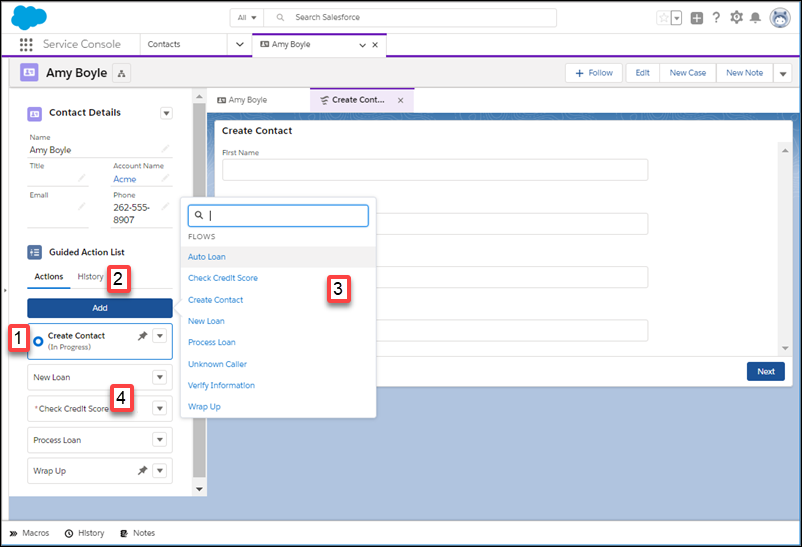The image size is (802, 547).
Task: Expand the New Loan action dropdown
Action: (160, 378)
